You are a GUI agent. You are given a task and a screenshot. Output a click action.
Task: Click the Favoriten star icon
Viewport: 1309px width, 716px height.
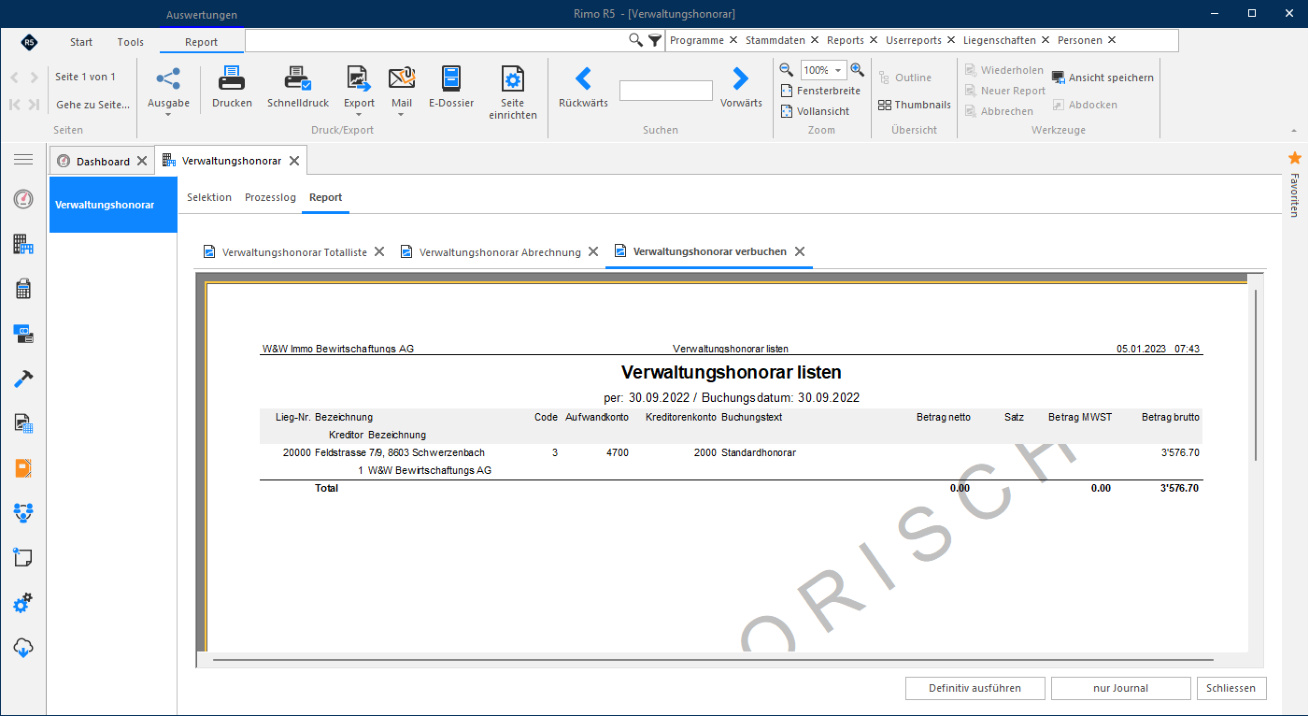pyautogui.click(x=1295, y=158)
